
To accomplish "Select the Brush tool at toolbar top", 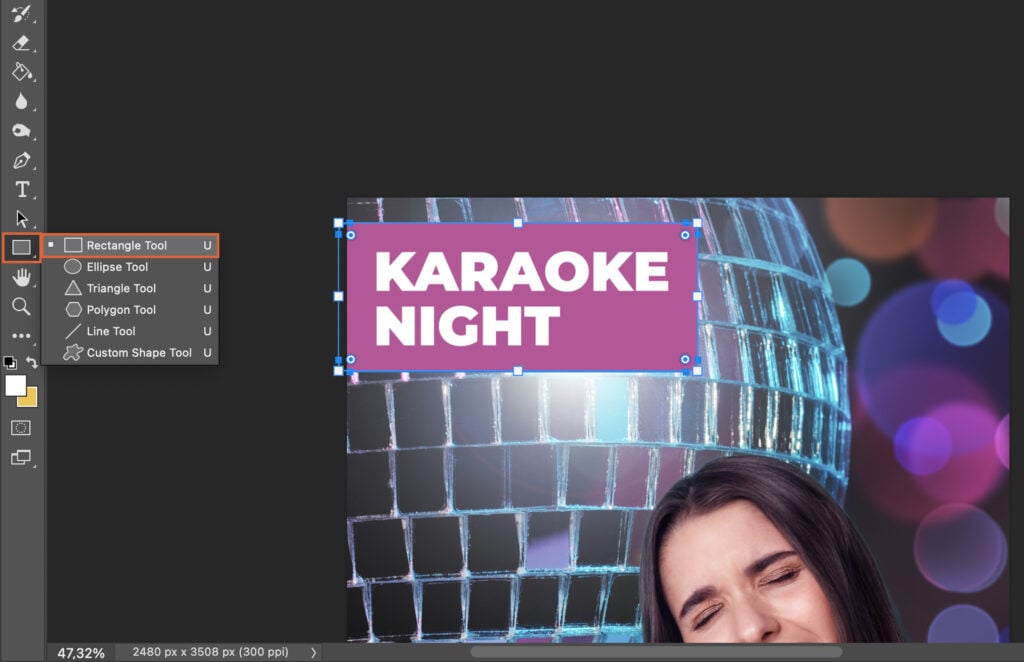I will (x=22, y=15).
